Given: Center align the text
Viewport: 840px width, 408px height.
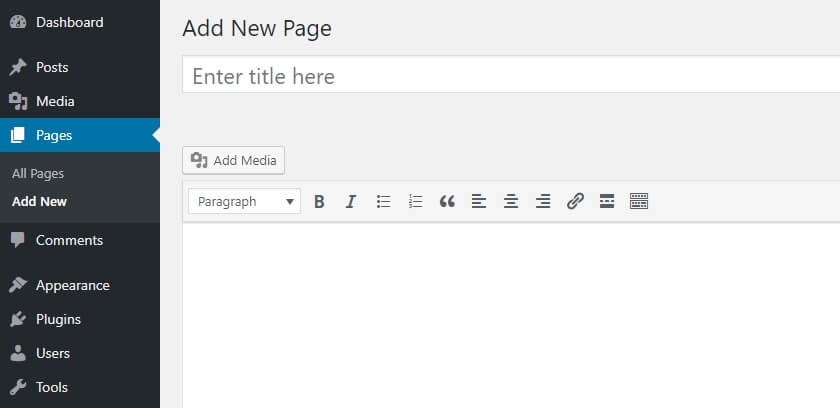Looking at the screenshot, I should coord(511,201).
